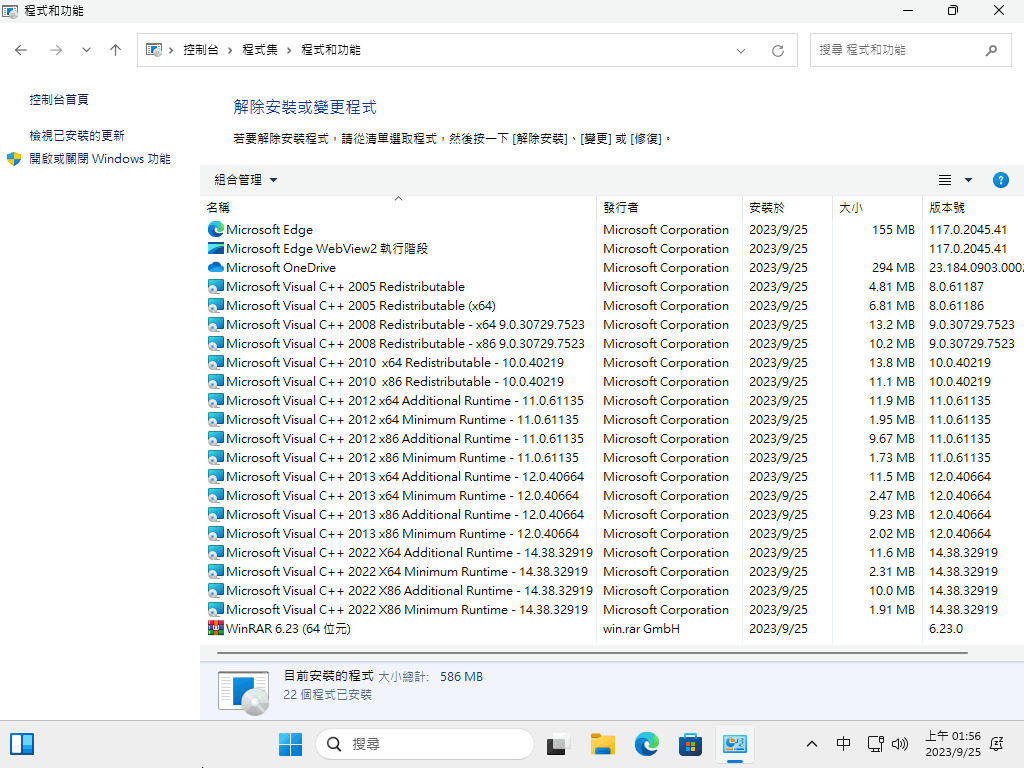The image size is (1024, 768).
Task: Open the 控制台首頁 link
Action: (59, 100)
